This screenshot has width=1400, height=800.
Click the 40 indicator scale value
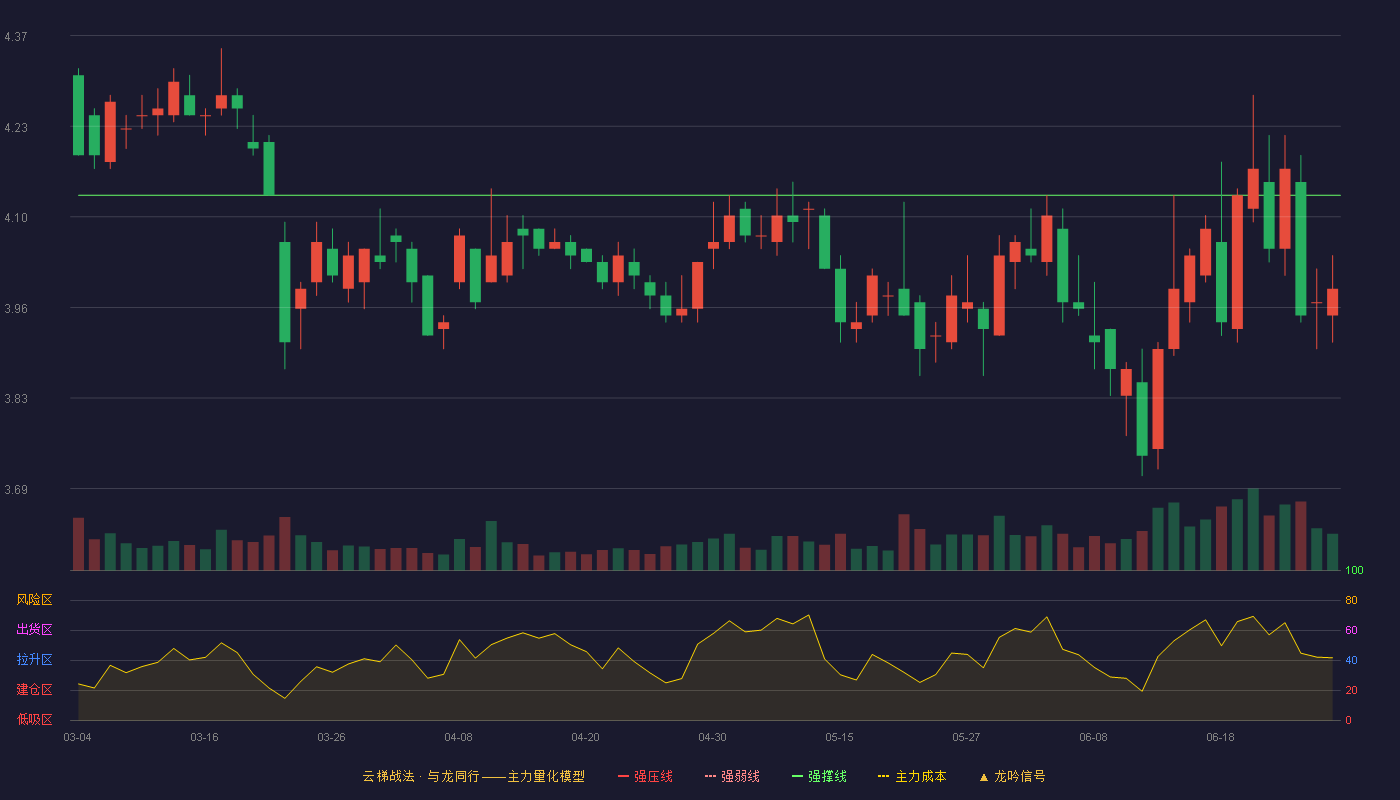coord(1351,660)
